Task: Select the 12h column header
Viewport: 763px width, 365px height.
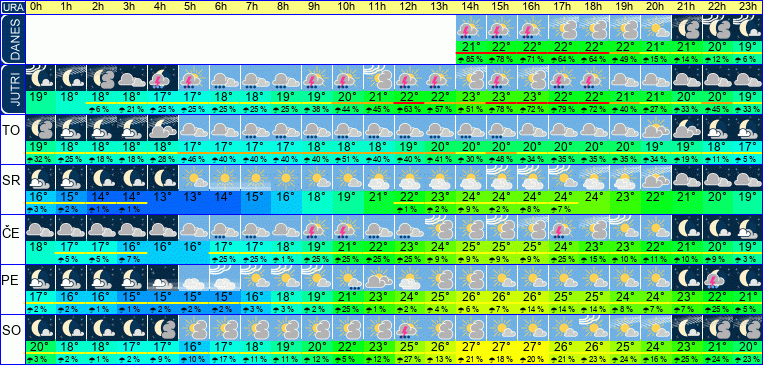Action: tap(409, 7)
